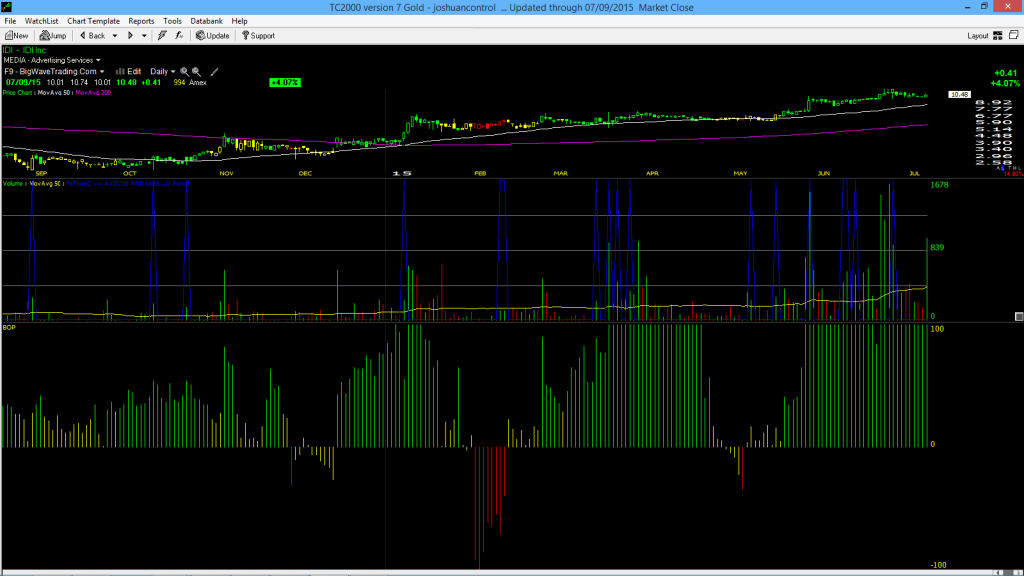Click the small square at volume pane corner

1019,317
